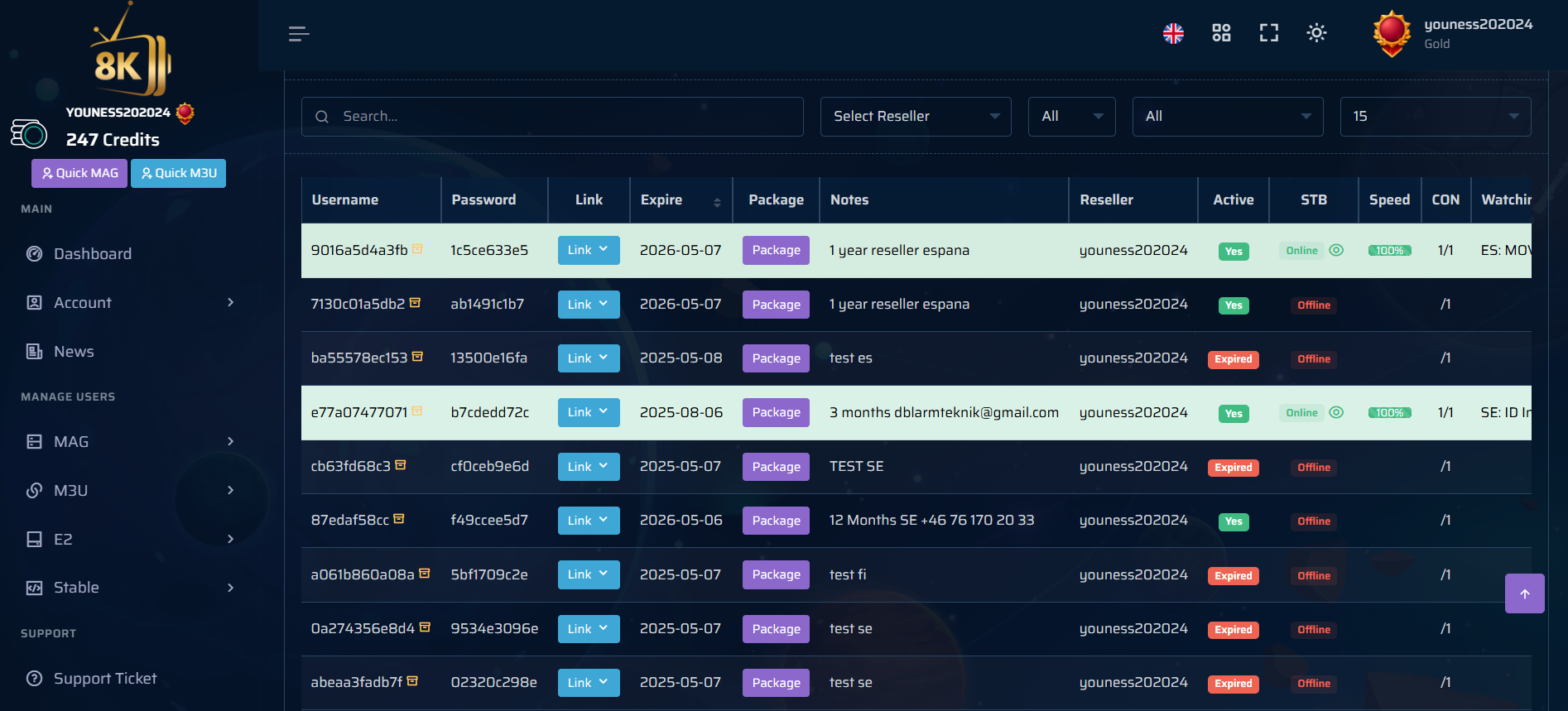Open the wider All filter dropdown
This screenshot has width=1568, height=711.
tap(1228, 117)
